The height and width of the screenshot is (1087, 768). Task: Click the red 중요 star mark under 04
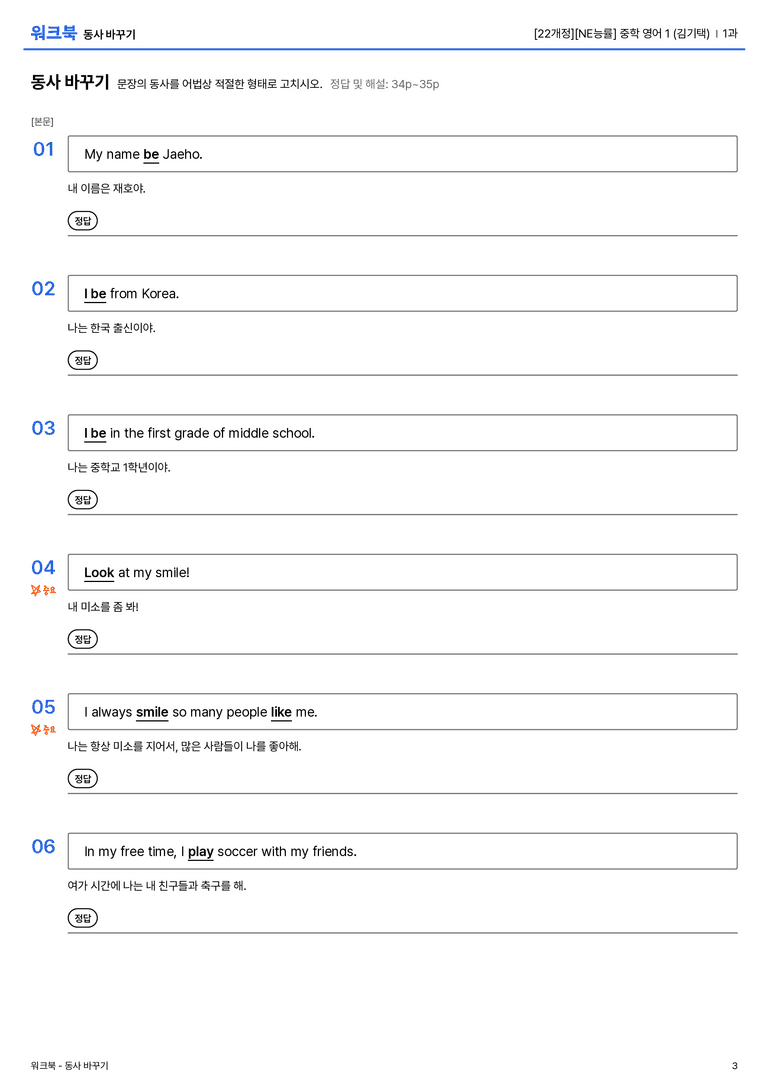[x=43, y=590]
